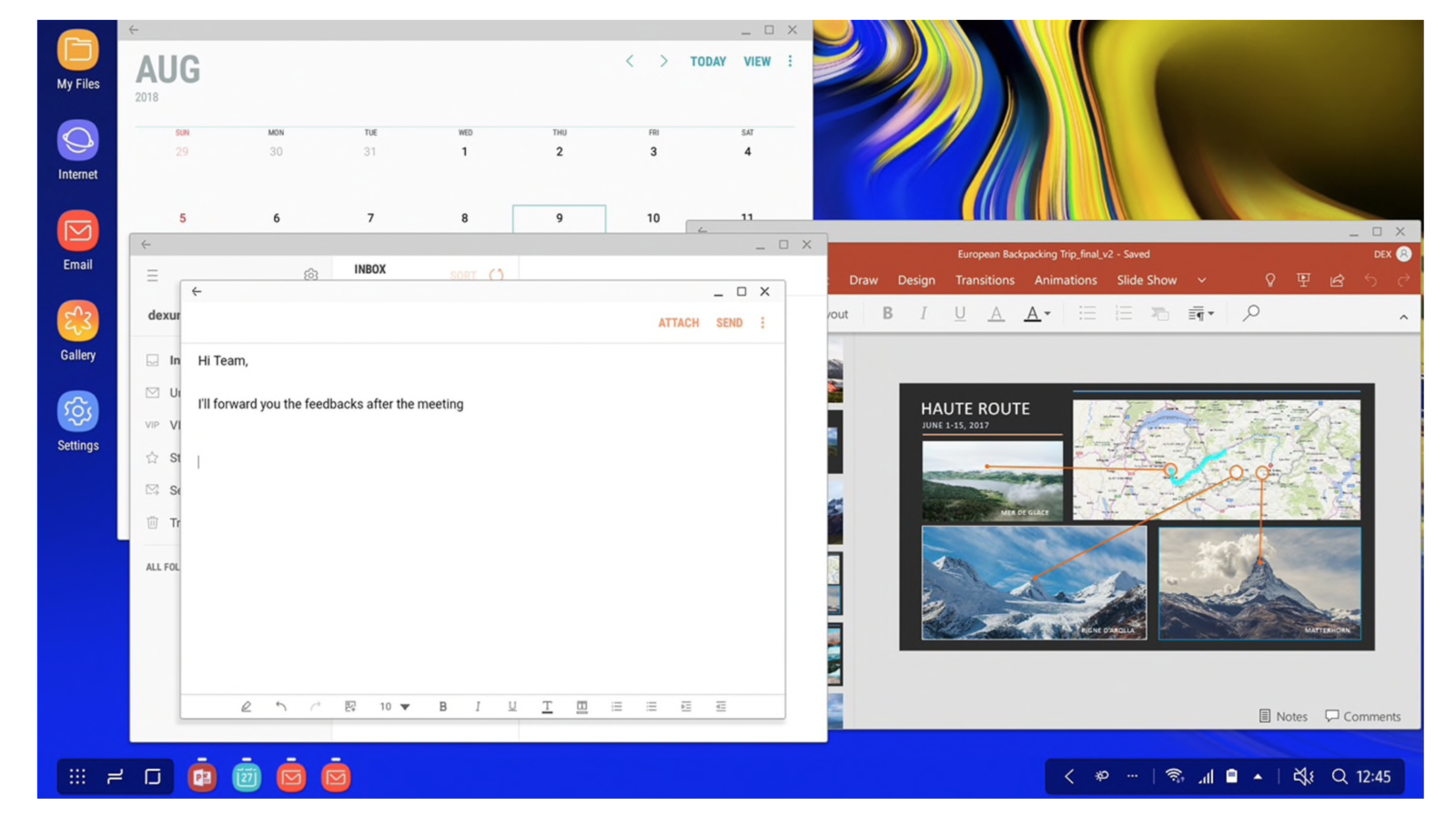
Task: Send the composed email
Action: (729, 323)
